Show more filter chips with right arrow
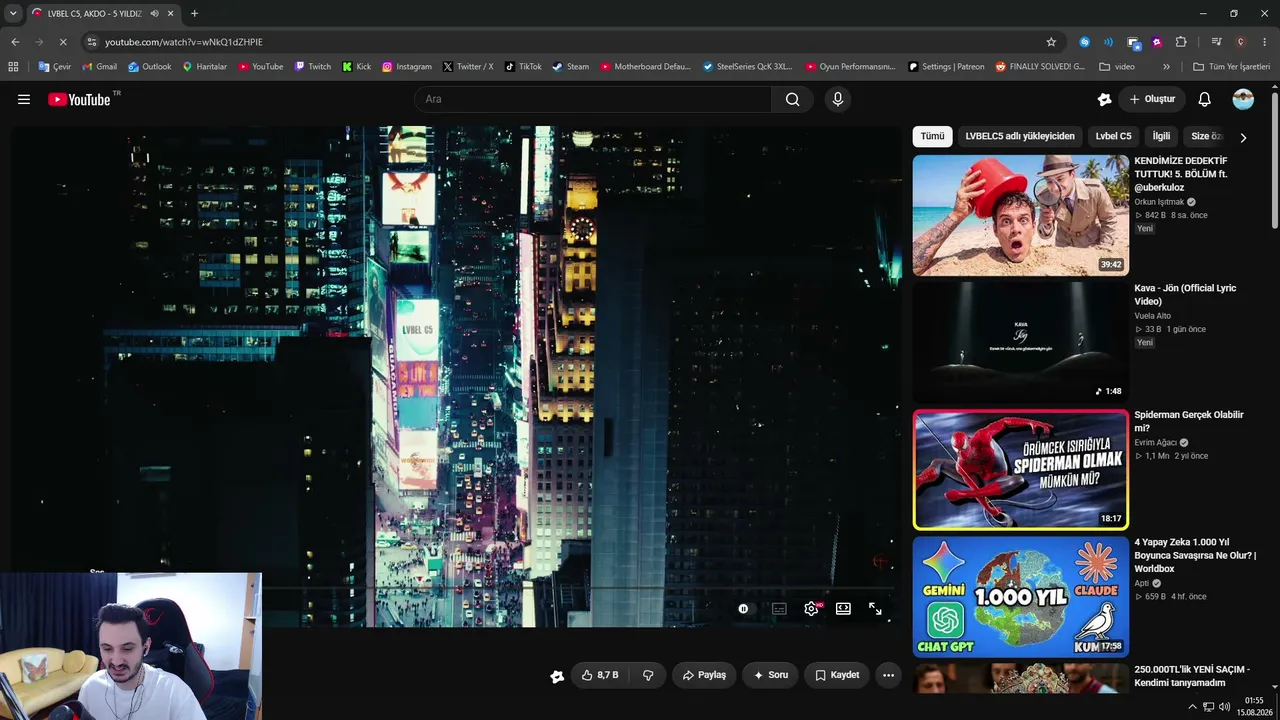Viewport: 1280px width, 720px height. point(1243,137)
